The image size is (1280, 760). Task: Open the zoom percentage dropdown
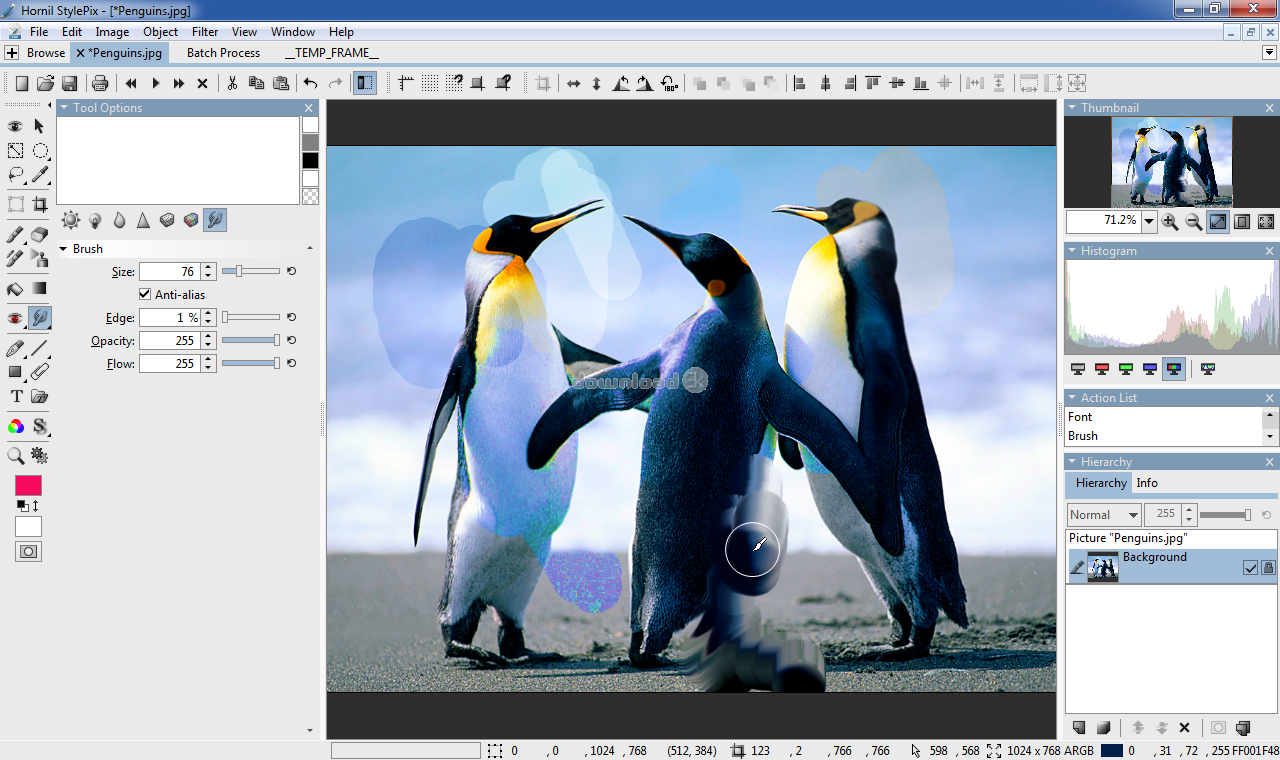(x=1149, y=221)
